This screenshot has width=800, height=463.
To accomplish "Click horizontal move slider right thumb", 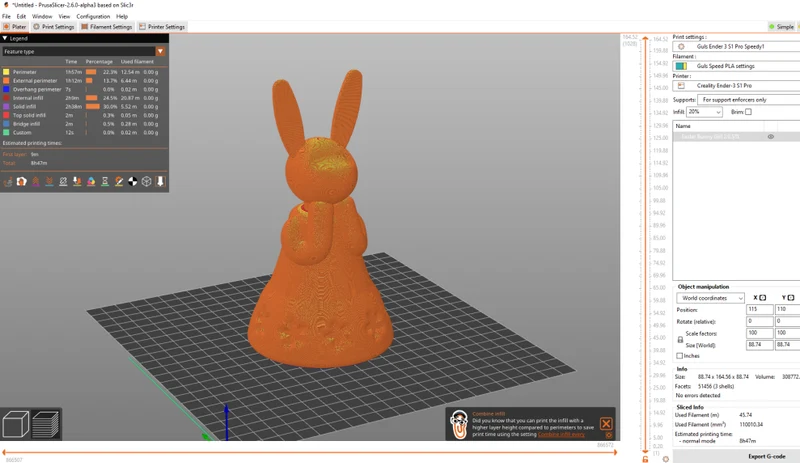I will [x=615, y=452].
